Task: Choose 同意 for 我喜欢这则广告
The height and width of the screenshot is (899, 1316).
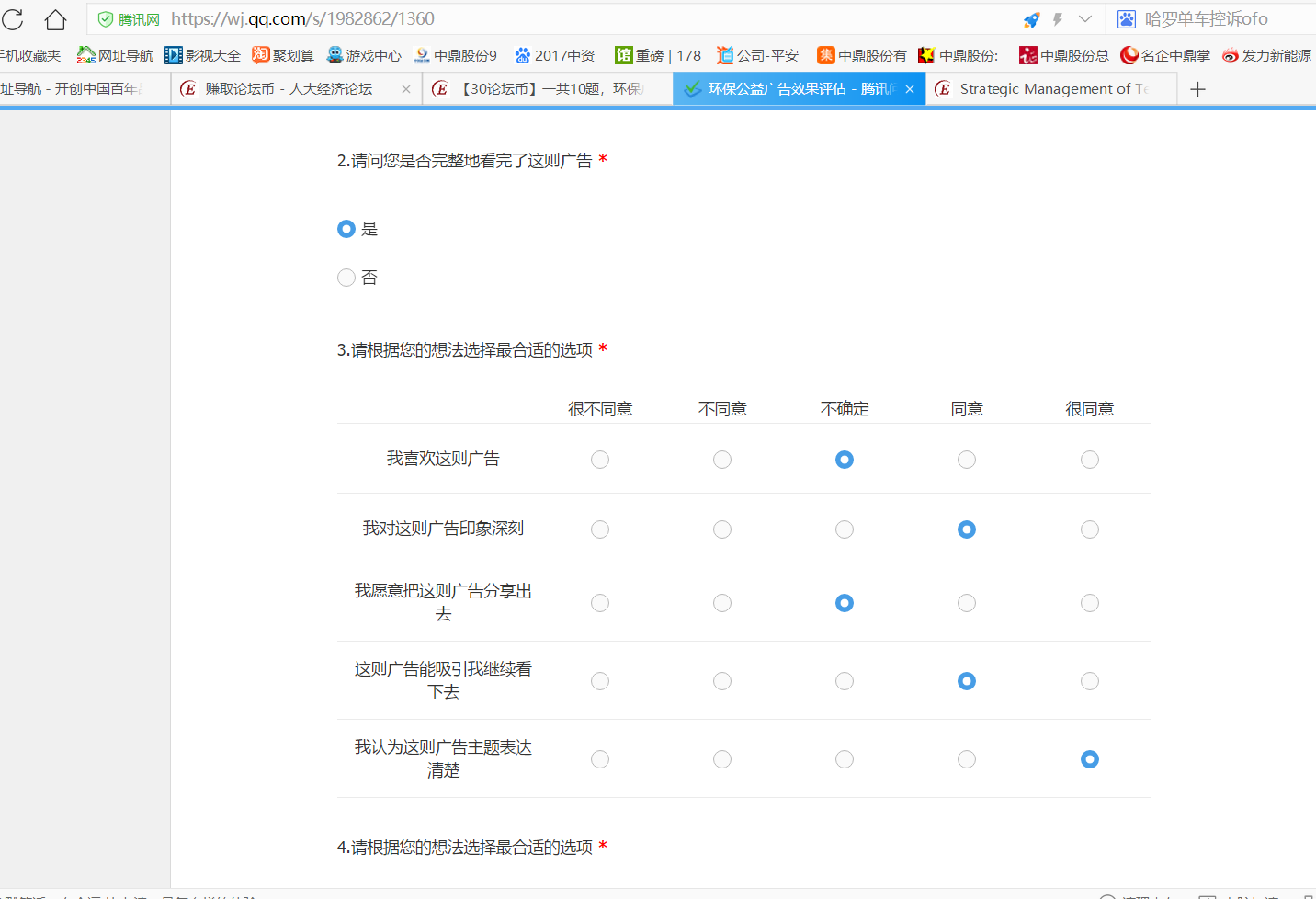Action: coord(967,460)
